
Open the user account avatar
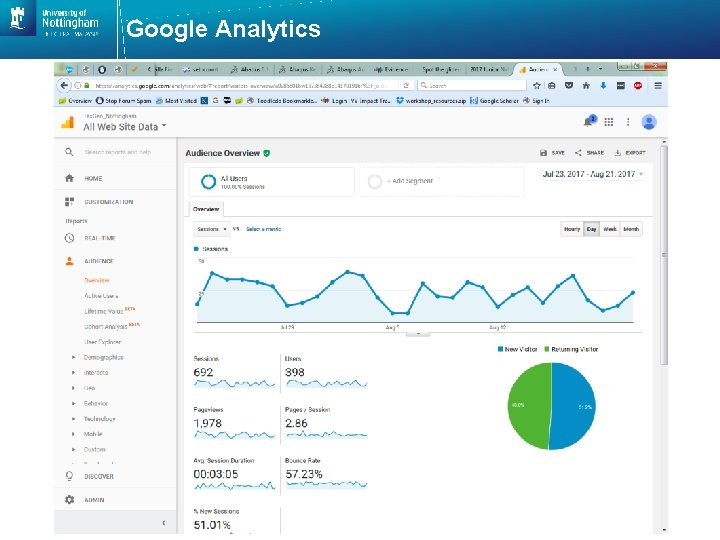[x=649, y=122]
